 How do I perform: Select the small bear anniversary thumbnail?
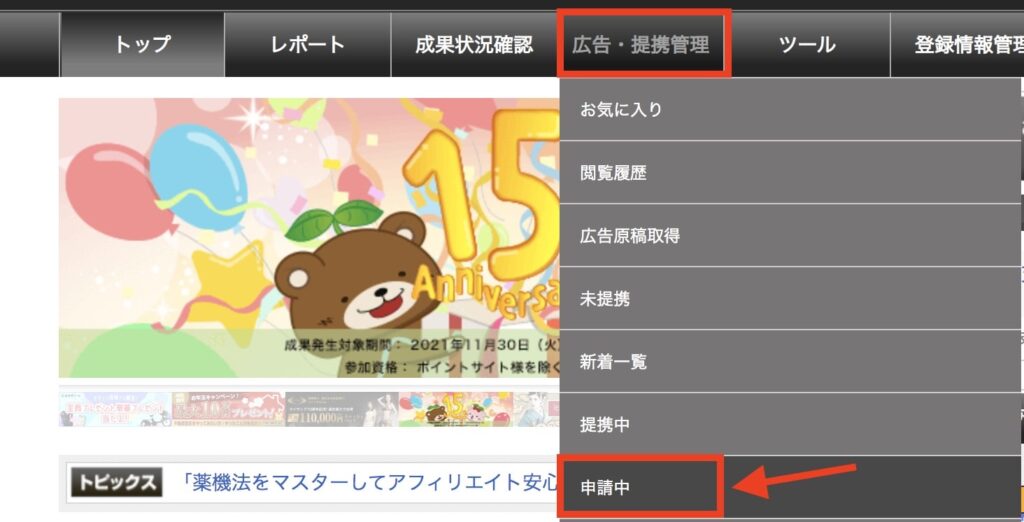tap(455, 409)
